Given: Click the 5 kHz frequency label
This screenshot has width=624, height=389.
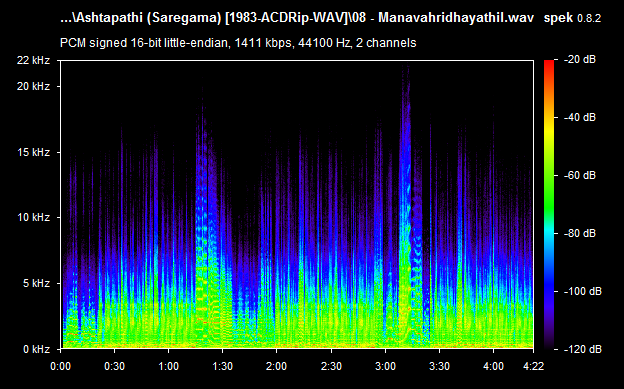Looking at the screenshot, I should [x=37, y=283].
